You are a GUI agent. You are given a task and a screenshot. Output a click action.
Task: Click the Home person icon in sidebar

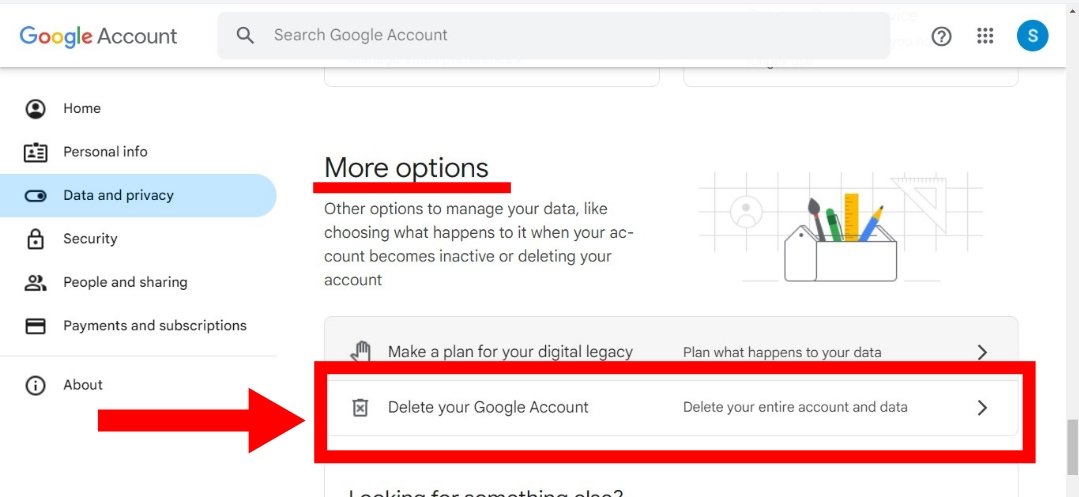(x=35, y=109)
